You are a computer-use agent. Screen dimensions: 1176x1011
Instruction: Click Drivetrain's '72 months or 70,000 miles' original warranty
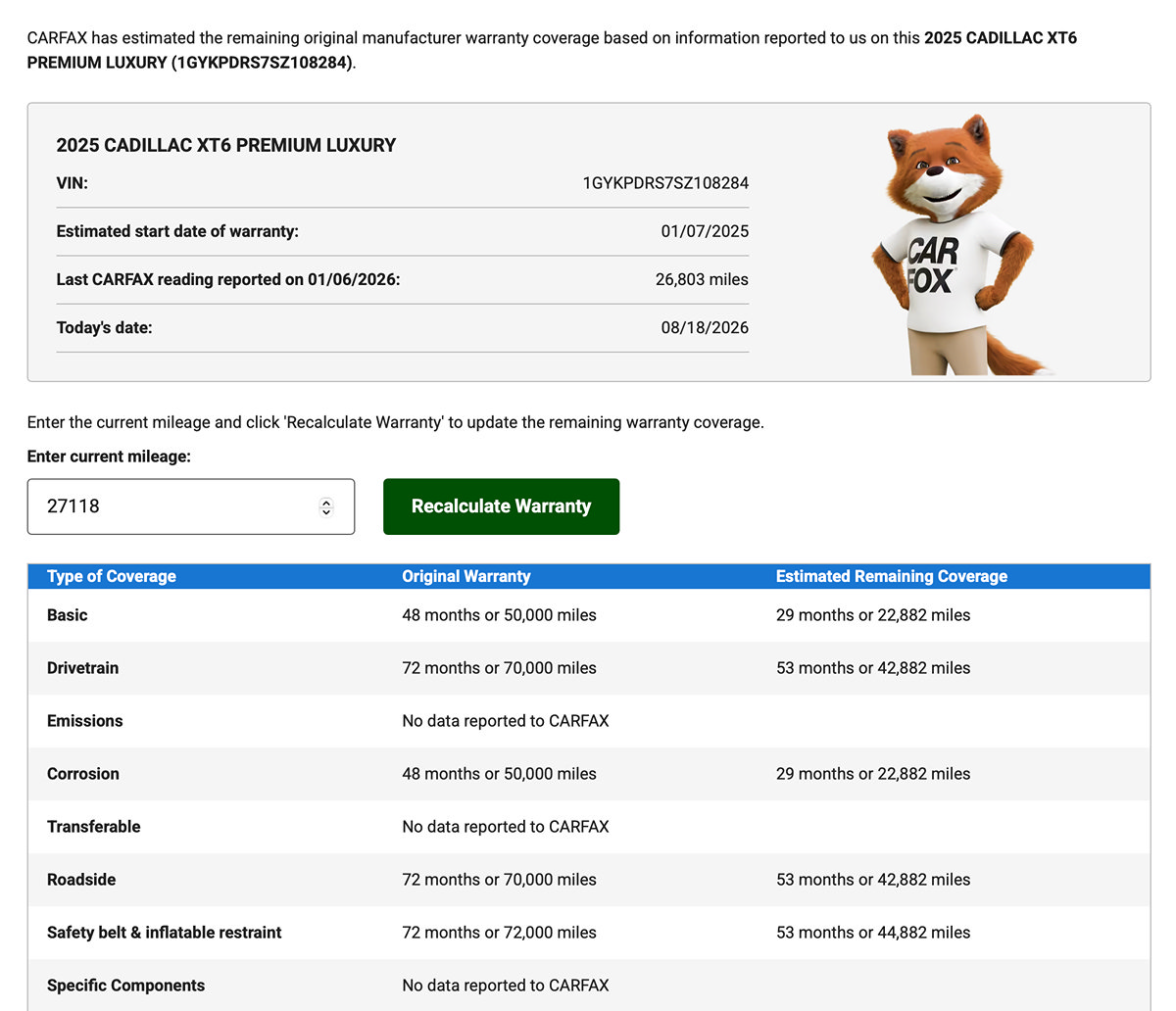(x=499, y=668)
